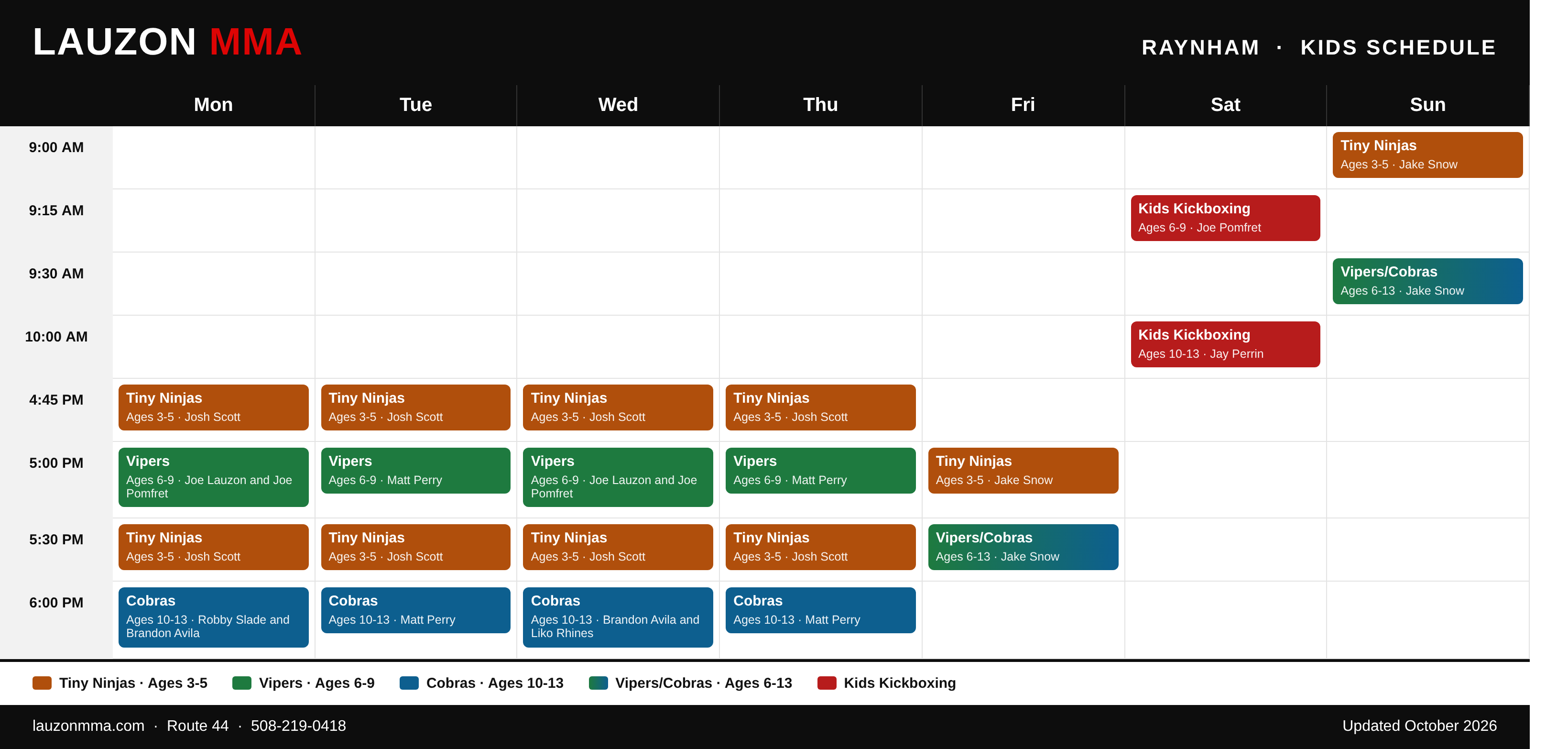The width and height of the screenshot is (1568, 749).
Task: Click the Kids Kickboxing legend label
Action: pyautogui.click(x=900, y=683)
